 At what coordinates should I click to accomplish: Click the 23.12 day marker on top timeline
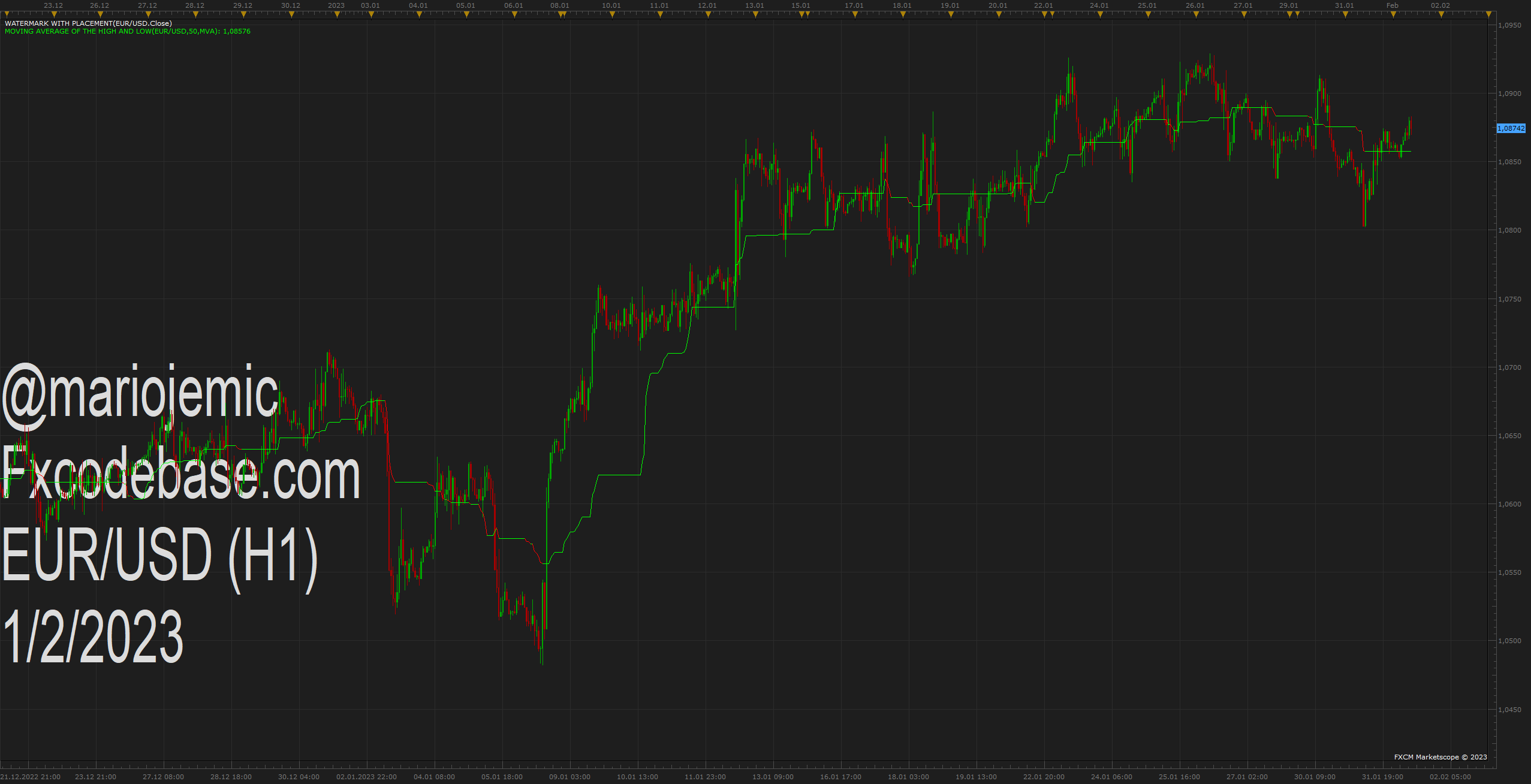tap(53, 5)
